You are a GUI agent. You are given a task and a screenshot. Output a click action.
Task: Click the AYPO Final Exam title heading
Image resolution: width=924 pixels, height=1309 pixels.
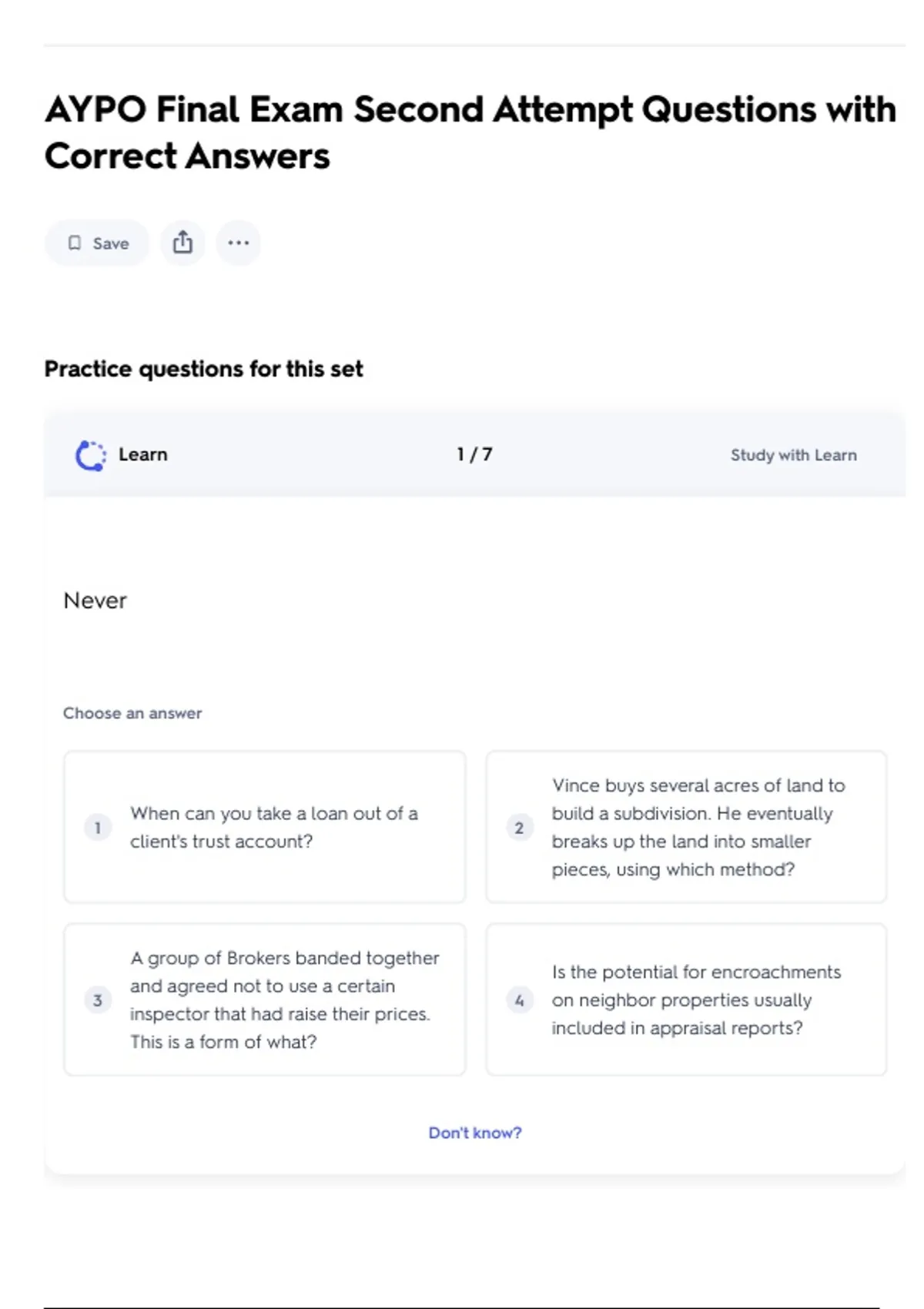point(470,132)
